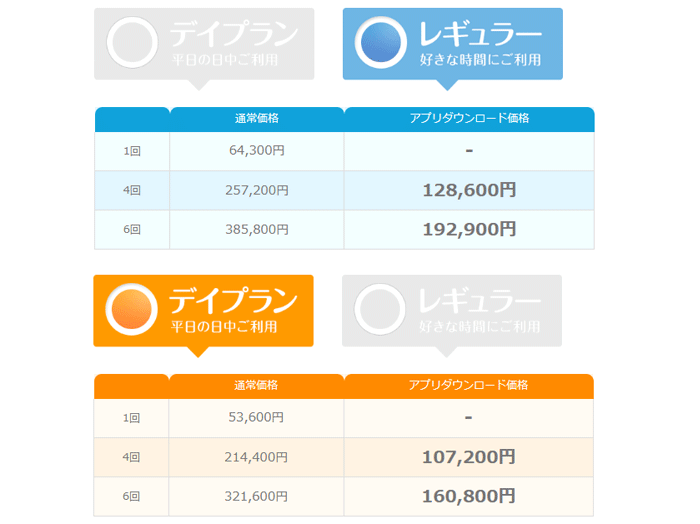The image size is (700, 524).
Task: Click the blue アプリダウンロード価格 column header
Action: (x=469, y=119)
